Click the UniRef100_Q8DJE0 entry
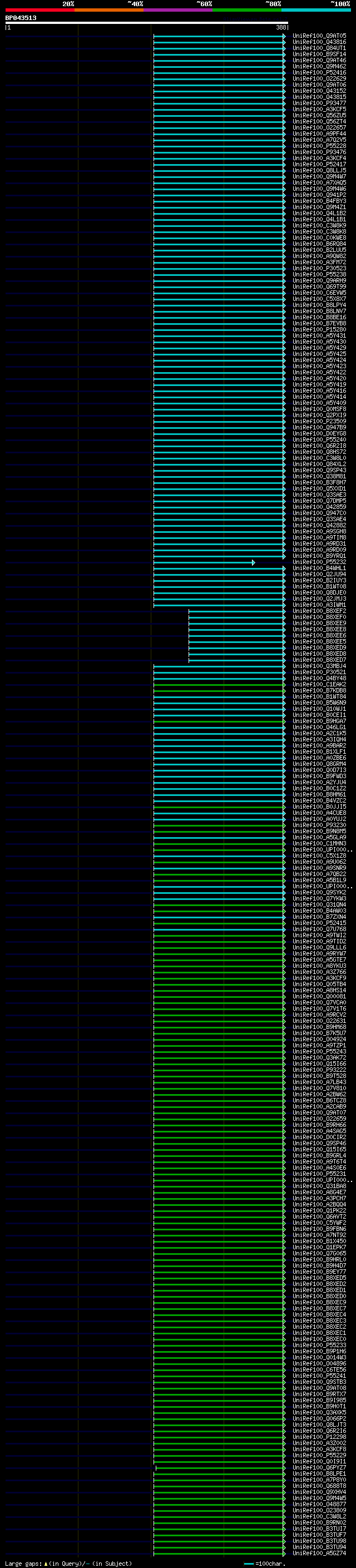The height and width of the screenshot is (1568, 356). pyautogui.click(x=319, y=592)
